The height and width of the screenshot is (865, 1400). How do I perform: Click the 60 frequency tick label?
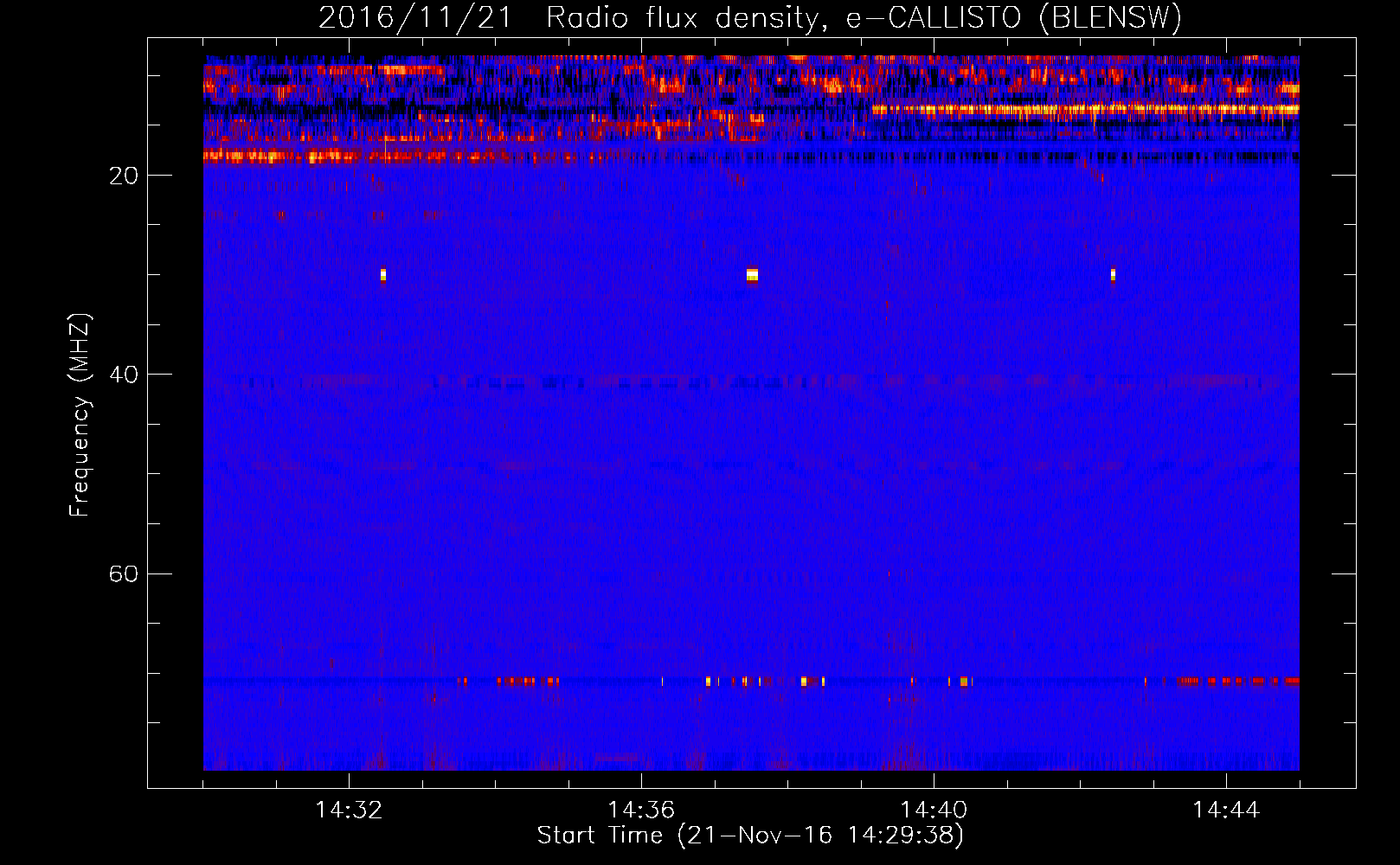pyautogui.click(x=124, y=573)
